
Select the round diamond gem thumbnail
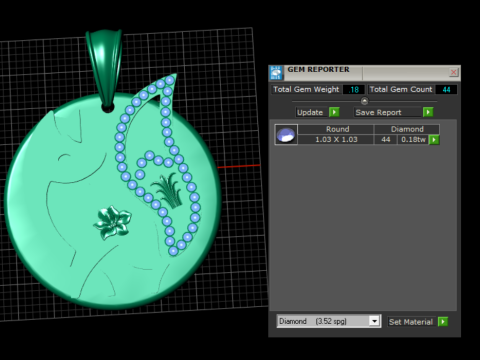[x=286, y=134]
